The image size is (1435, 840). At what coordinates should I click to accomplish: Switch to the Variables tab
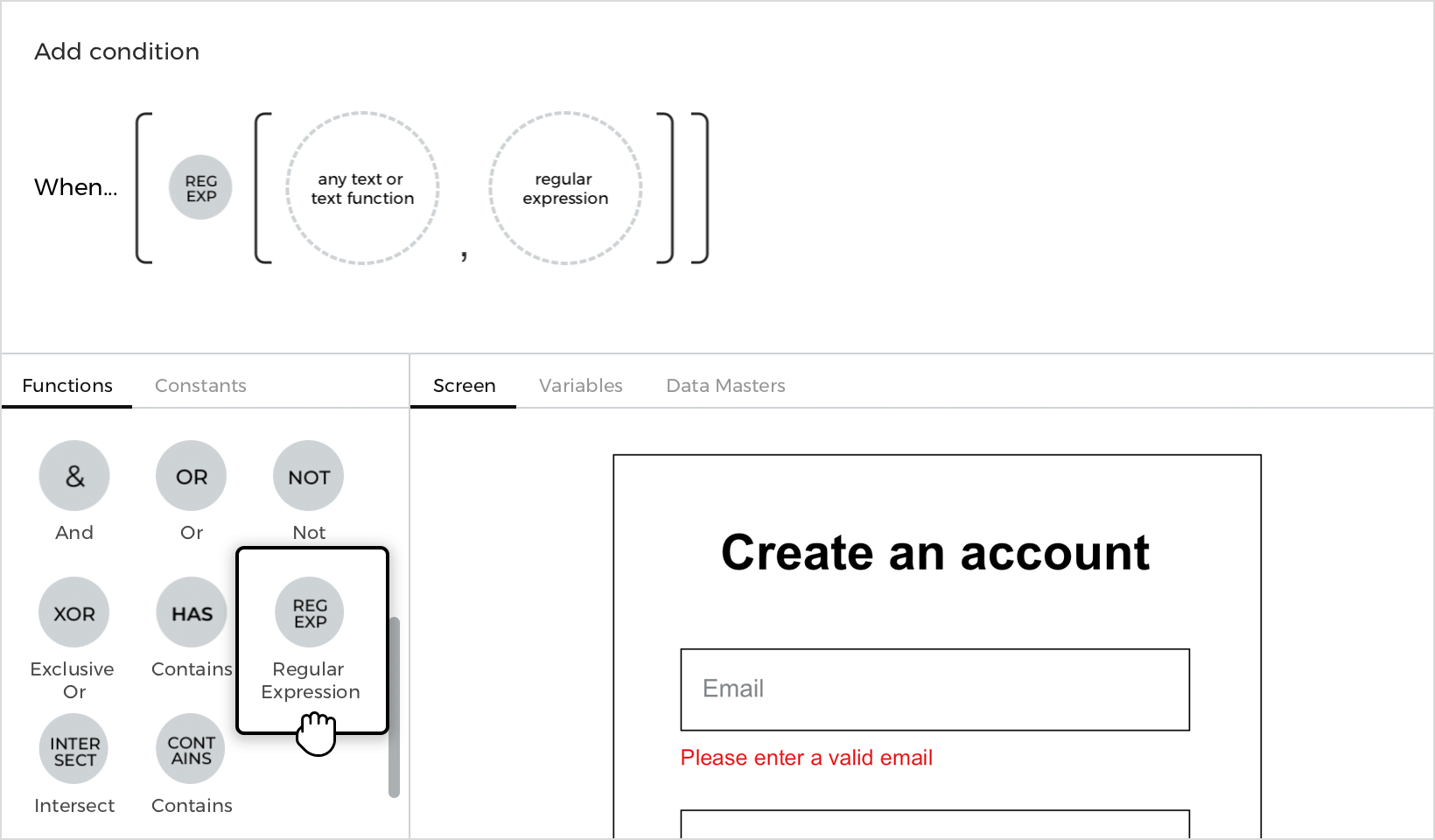point(581,385)
